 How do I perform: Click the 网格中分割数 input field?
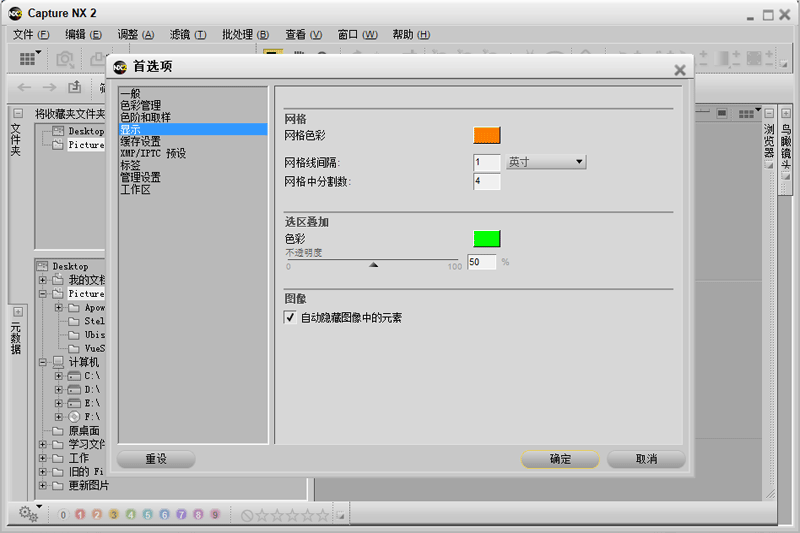tap(487, 181)
